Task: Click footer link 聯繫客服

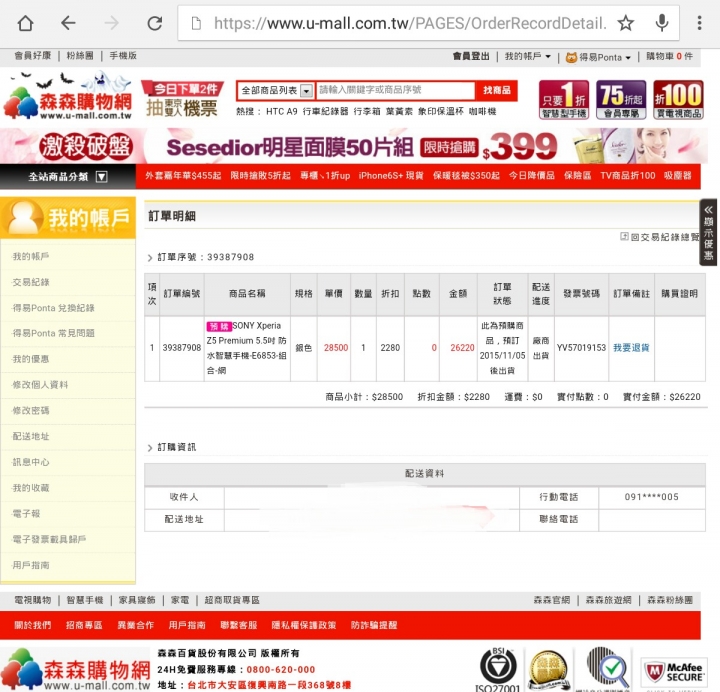Action: (x=238, y=625)
